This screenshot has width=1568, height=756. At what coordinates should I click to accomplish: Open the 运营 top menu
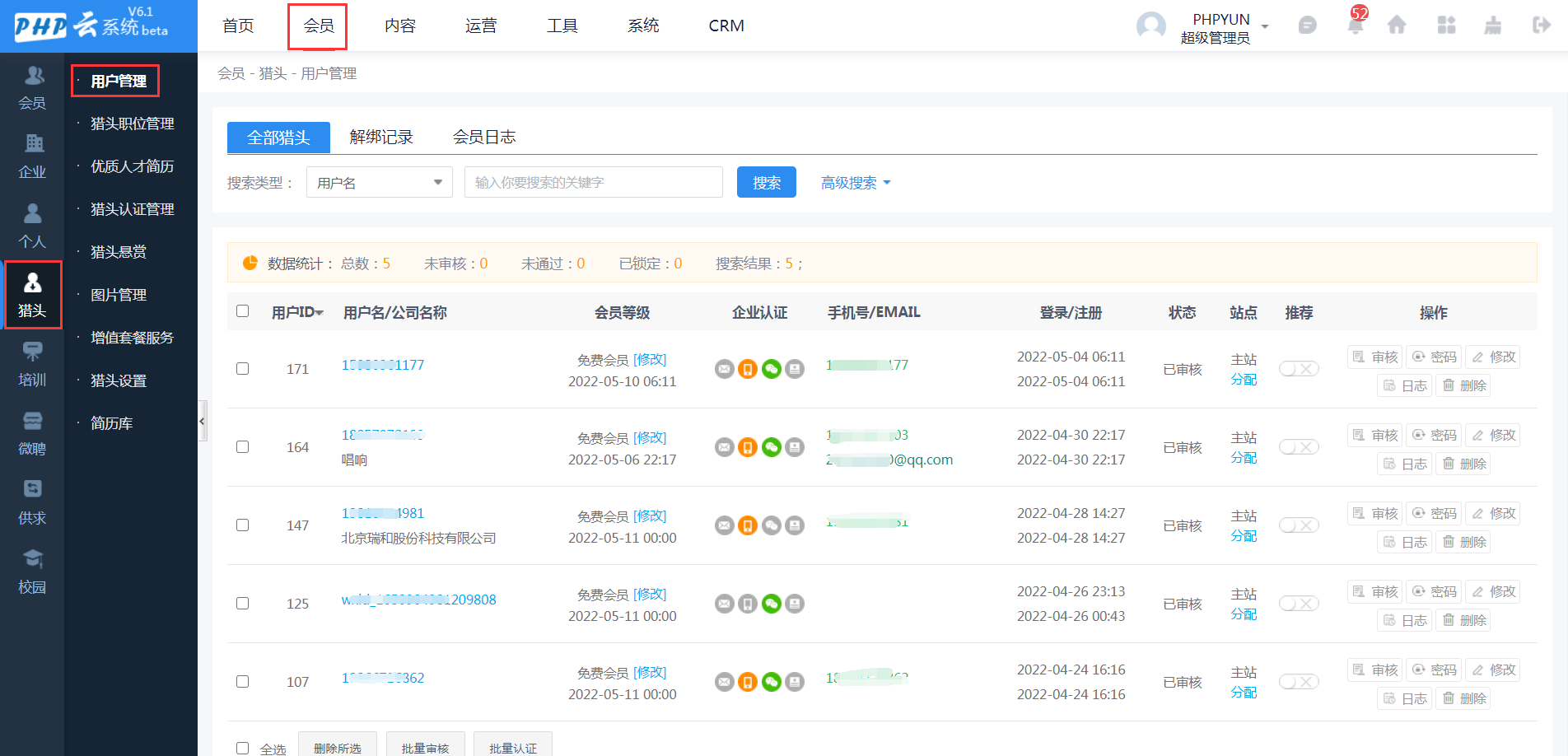(x=481, y=26)
